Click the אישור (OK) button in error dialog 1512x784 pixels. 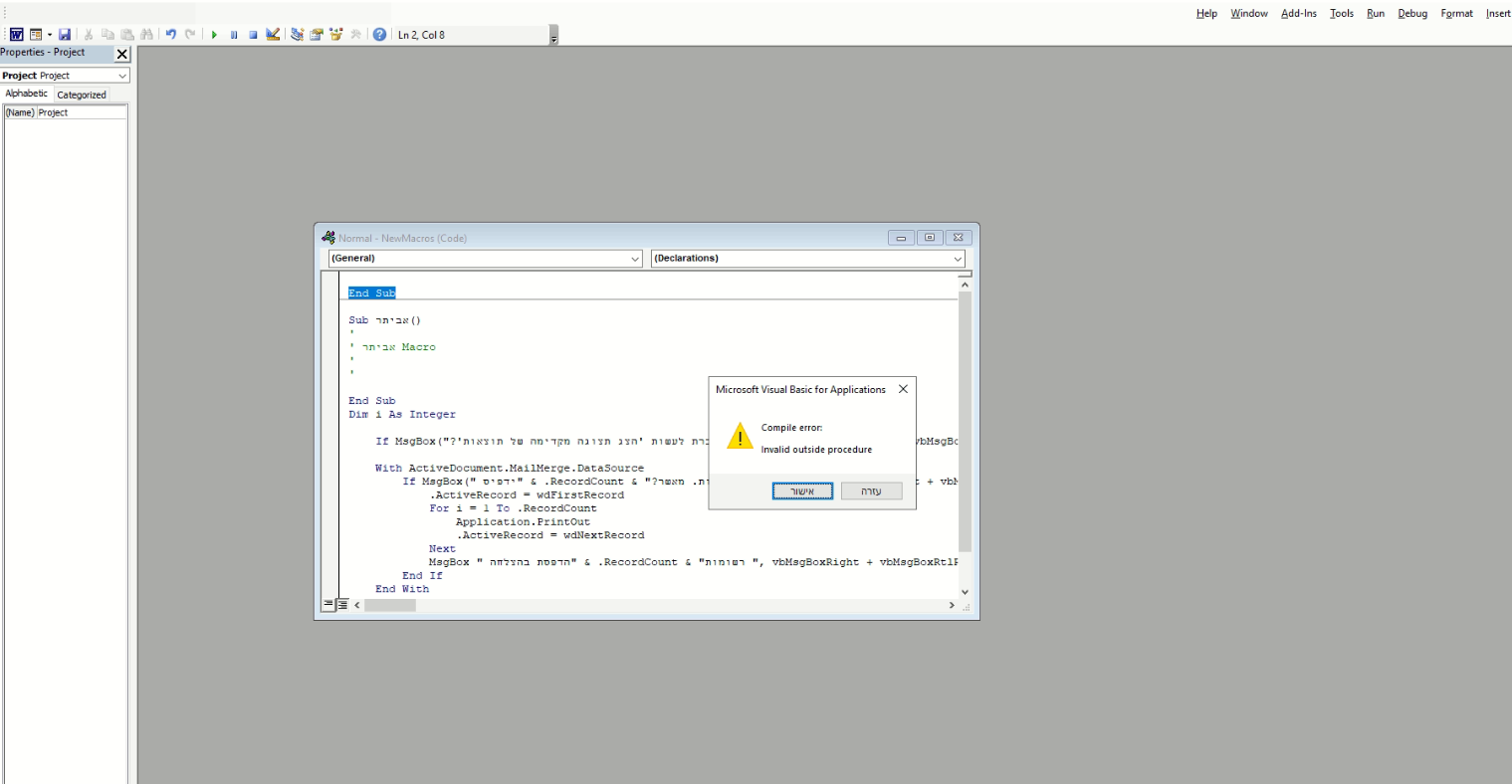(x=802, y=491)
